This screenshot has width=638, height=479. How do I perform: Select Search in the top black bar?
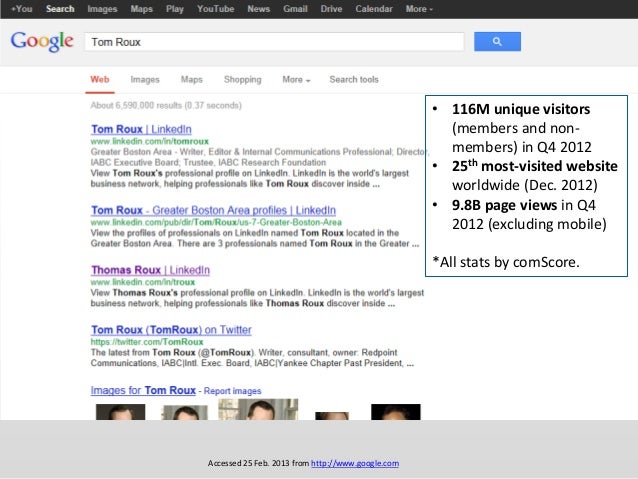(x=60, y=9)
